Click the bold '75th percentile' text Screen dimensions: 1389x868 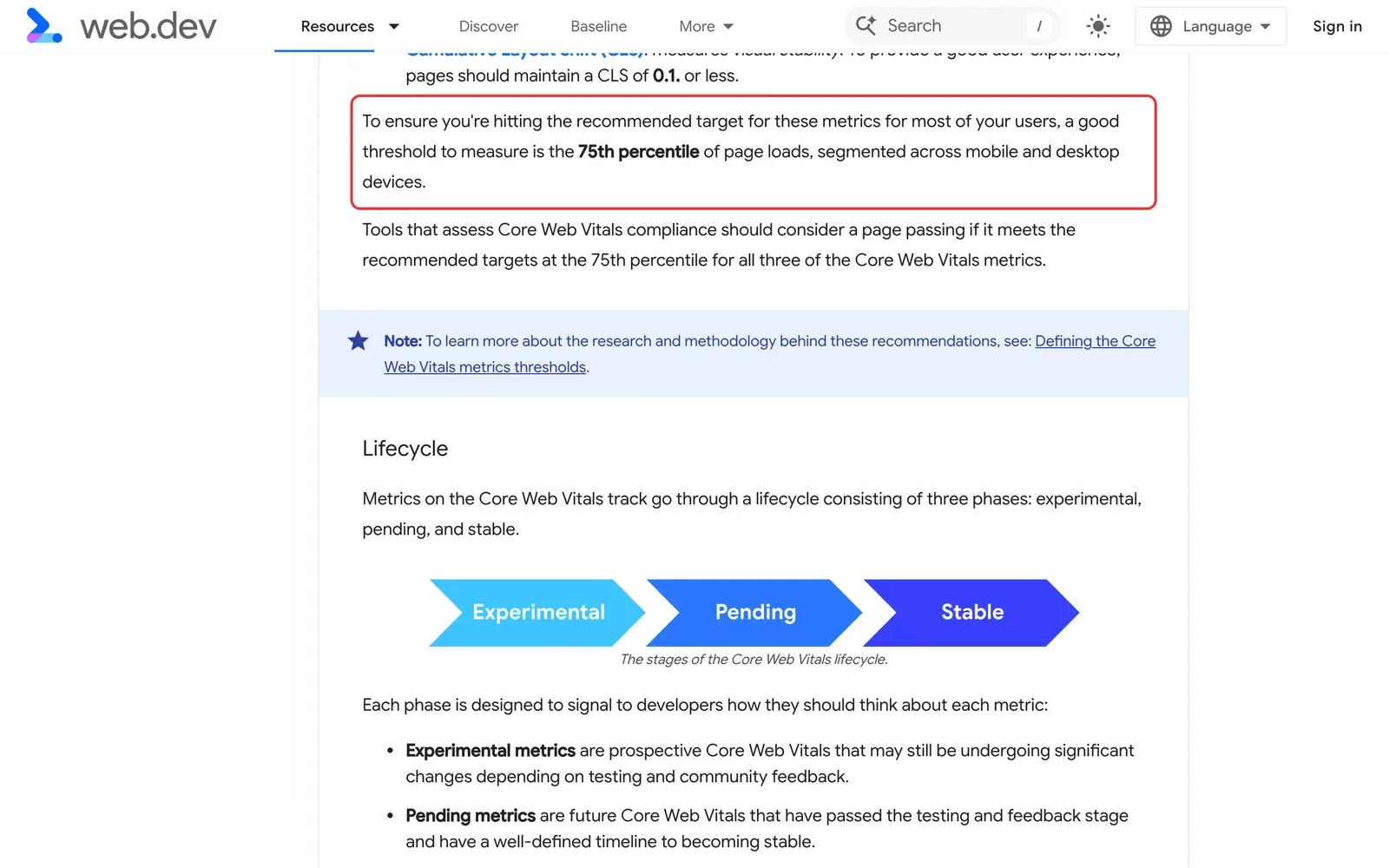(639, 152)
